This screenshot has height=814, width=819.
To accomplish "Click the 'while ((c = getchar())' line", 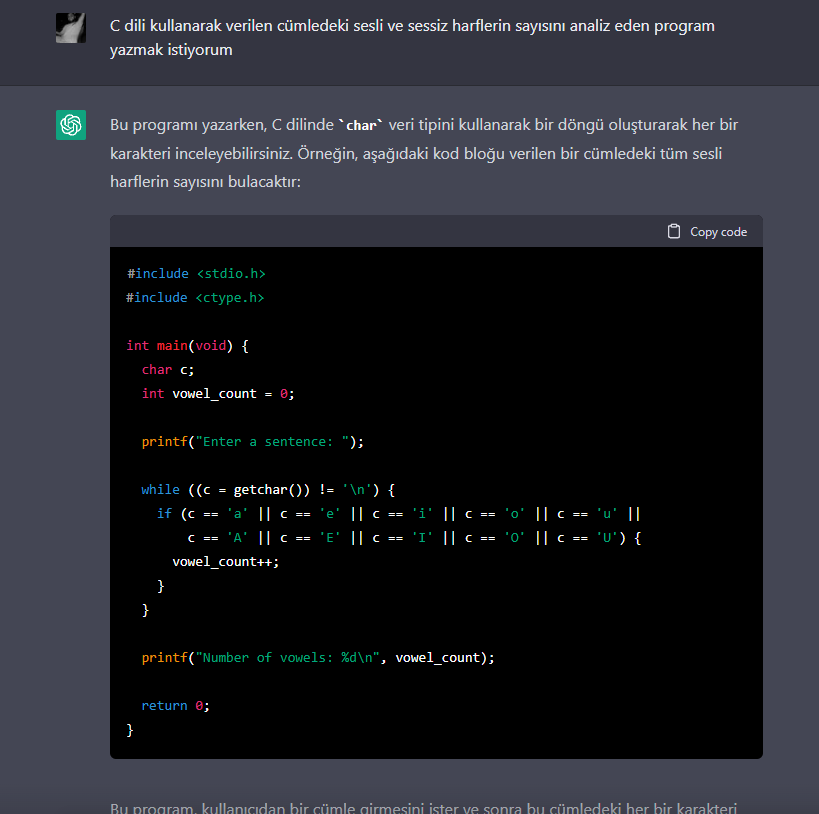I will pos(268,490).
